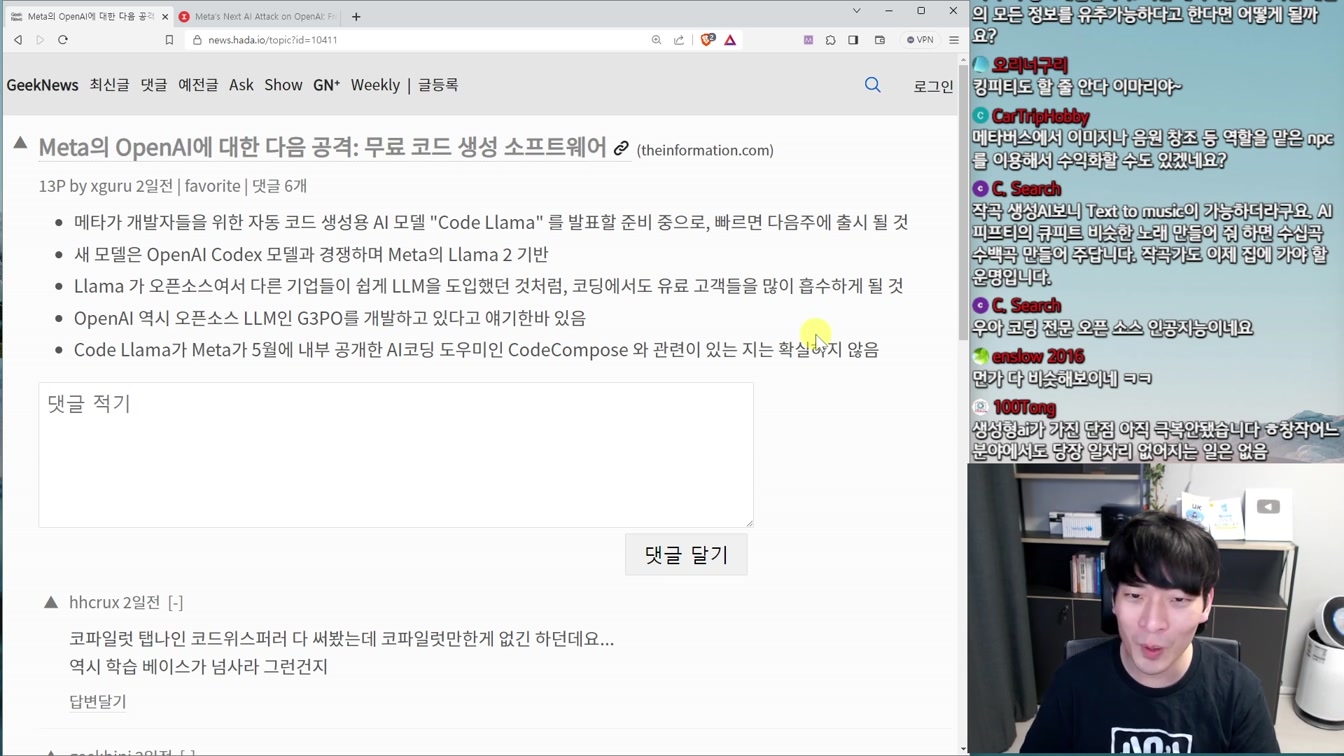Click the 오리너구리 username in chat overlay
Image resolution: width=1344 pixels, height=756 pixels.
(1030, 65)
